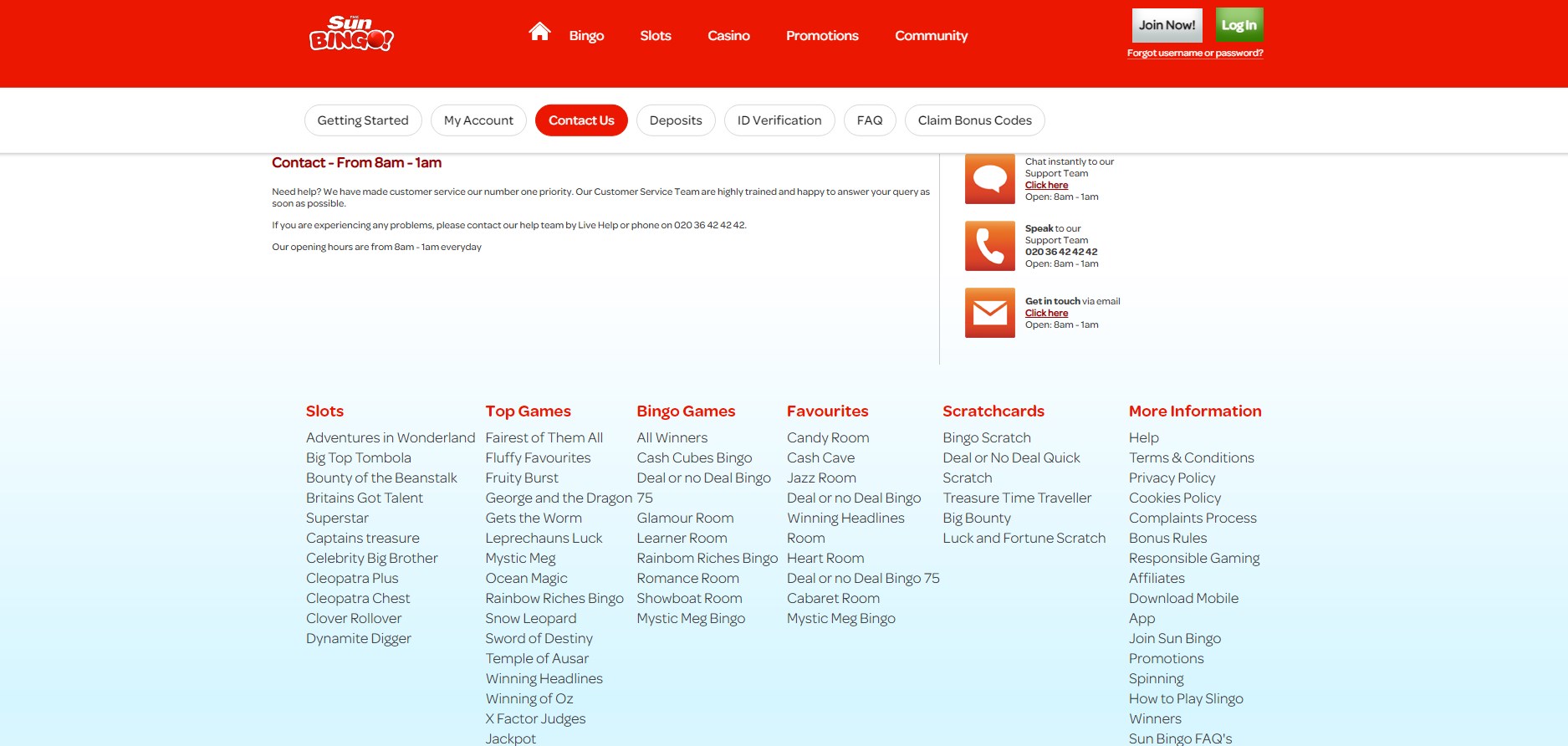Open Heart Room link
The image size is (1568, 746).
[x=825, y=558]
